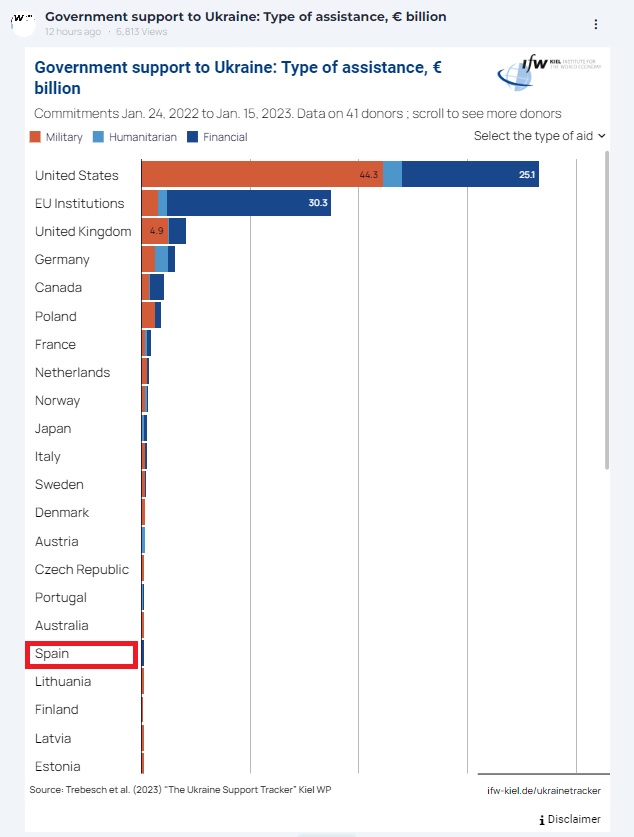Click the United Kingdom military bar
The width and height of the screenshot is (634, 837).
pyautogui.click(x=154, y=231)
